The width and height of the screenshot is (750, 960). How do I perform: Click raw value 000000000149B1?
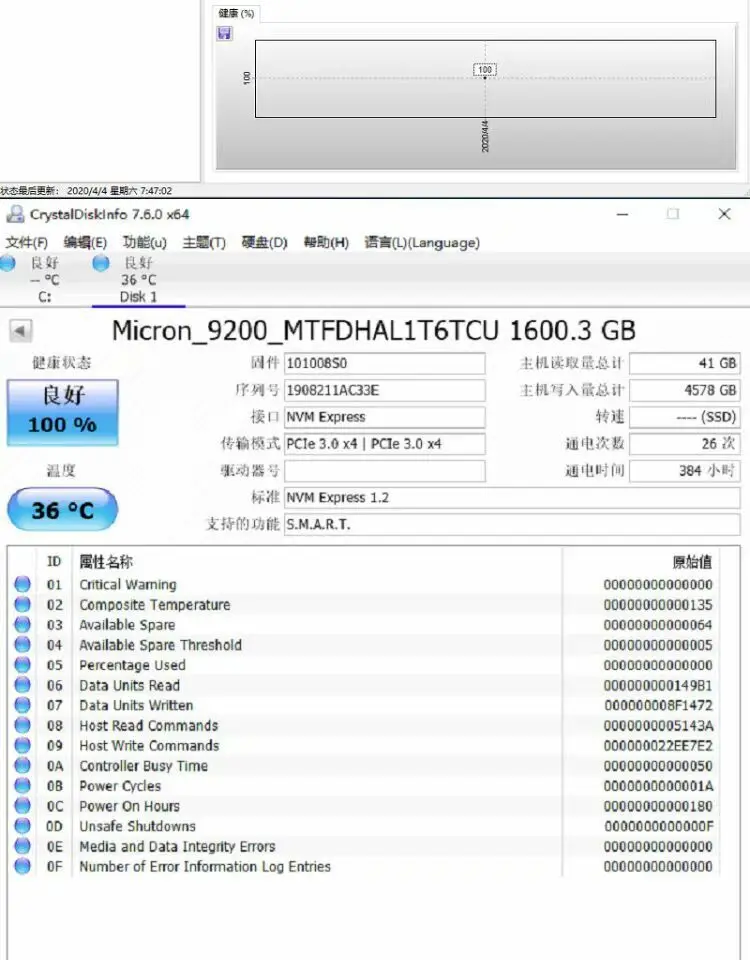(x=658, y=686)
